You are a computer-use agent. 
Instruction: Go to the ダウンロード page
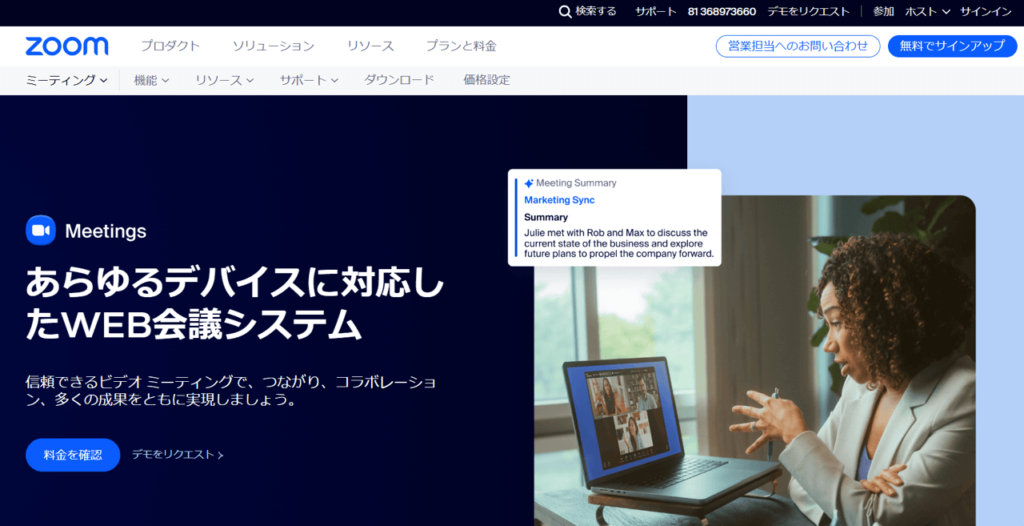point(399,80)
